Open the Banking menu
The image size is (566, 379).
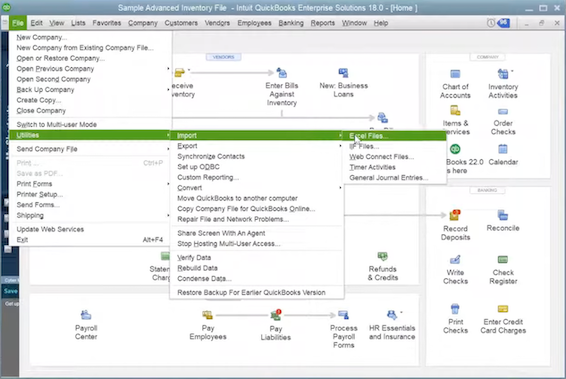pos(291,23)
